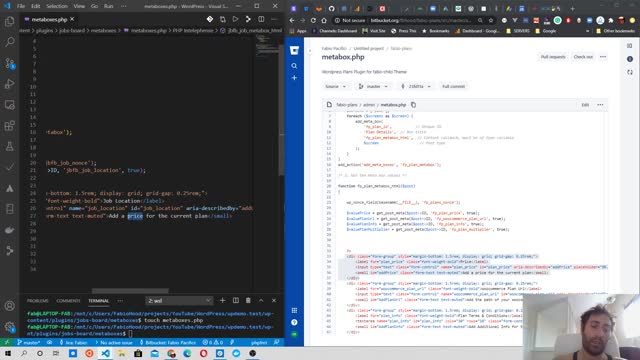Open Run and Debug view
This screenshot has width=640, height=360.
click(9, 84)
